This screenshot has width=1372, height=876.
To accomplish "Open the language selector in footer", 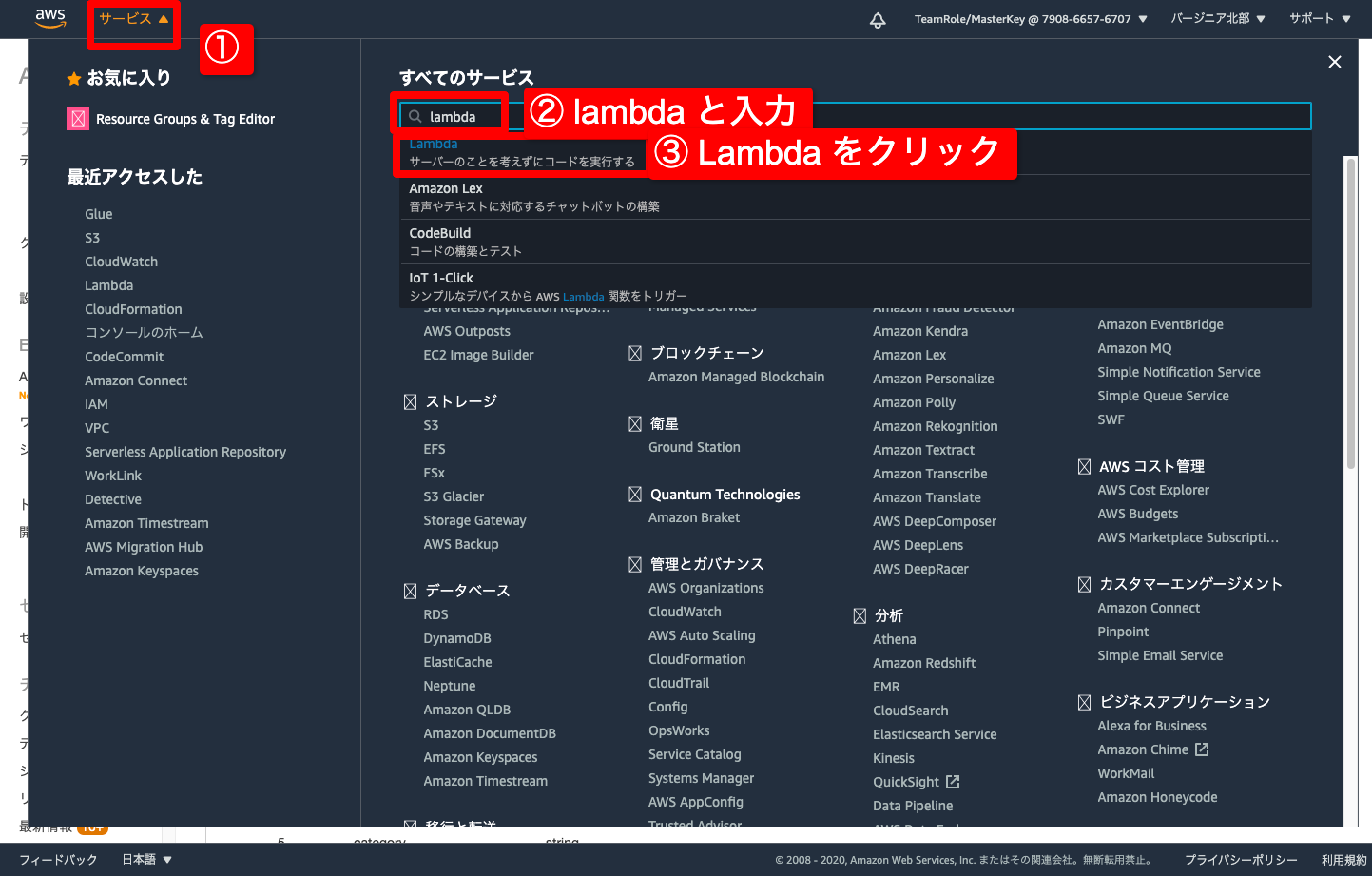I will click(146, 860).
